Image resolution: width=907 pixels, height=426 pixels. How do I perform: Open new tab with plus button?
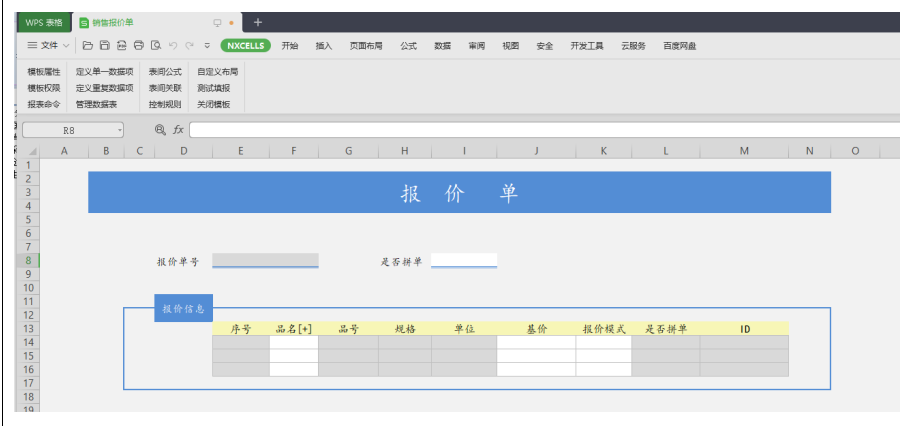(x=258, y=22)
